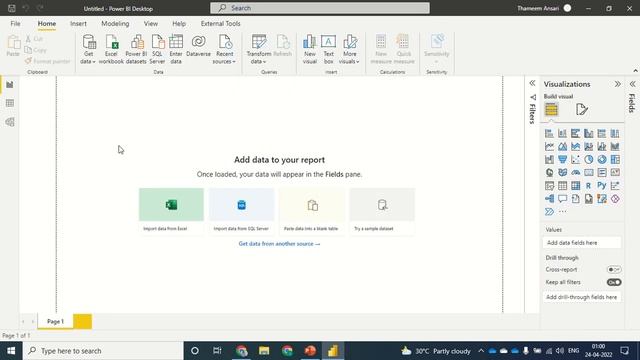Select the Clustered column chart visual

(589, 133)
